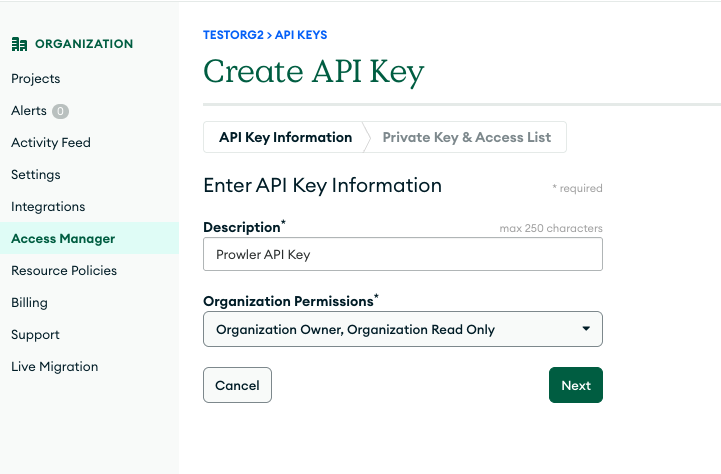721x474 pixels.
Task: Click the Description input field
Action: pyautogui.click(x=403, y=254)
